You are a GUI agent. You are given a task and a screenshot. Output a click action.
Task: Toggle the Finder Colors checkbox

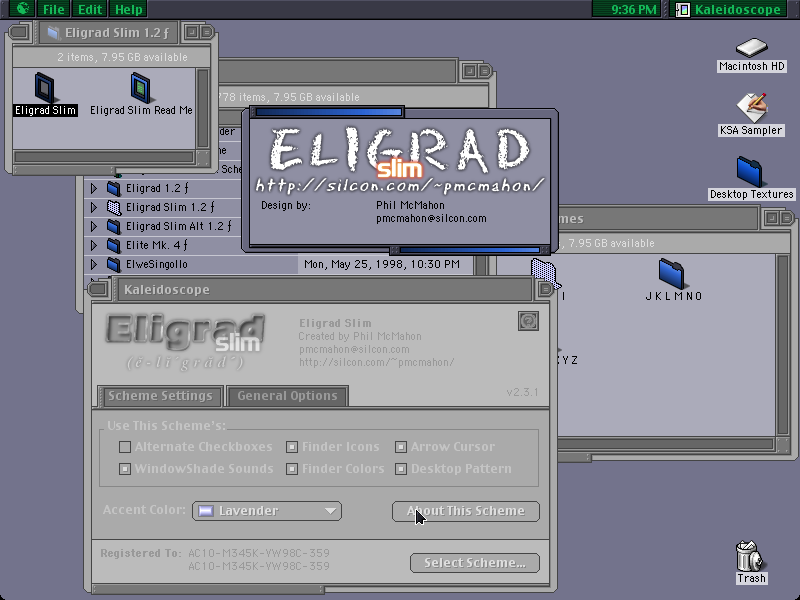click(x=292, y=469)
